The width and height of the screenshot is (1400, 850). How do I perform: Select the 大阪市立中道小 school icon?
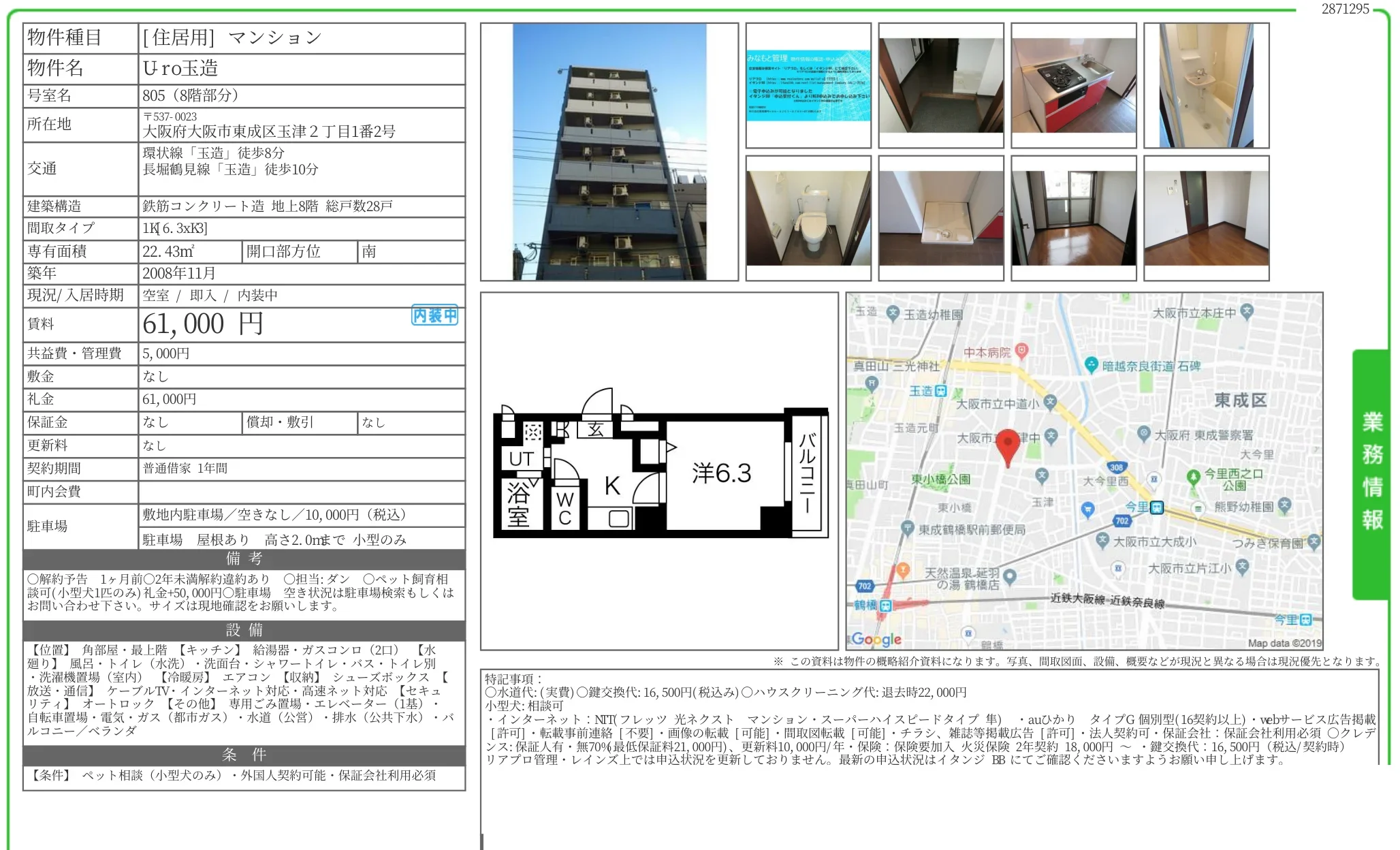click(x=1051, y=402)
